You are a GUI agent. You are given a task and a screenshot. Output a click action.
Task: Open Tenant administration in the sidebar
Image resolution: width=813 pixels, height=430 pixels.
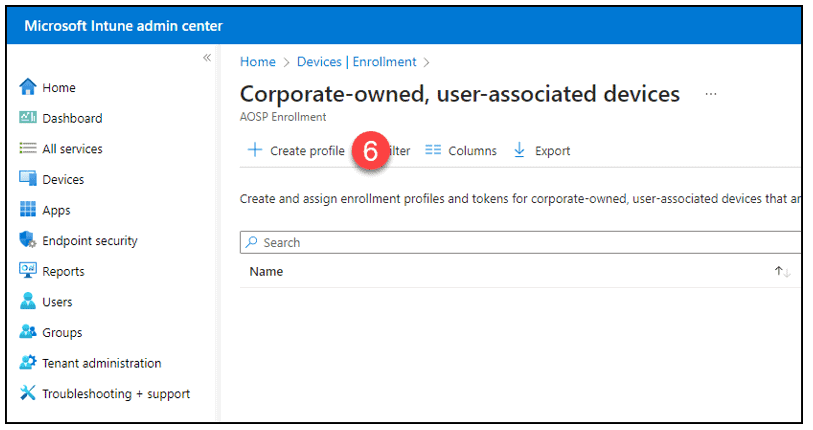(x=102, y=363)
